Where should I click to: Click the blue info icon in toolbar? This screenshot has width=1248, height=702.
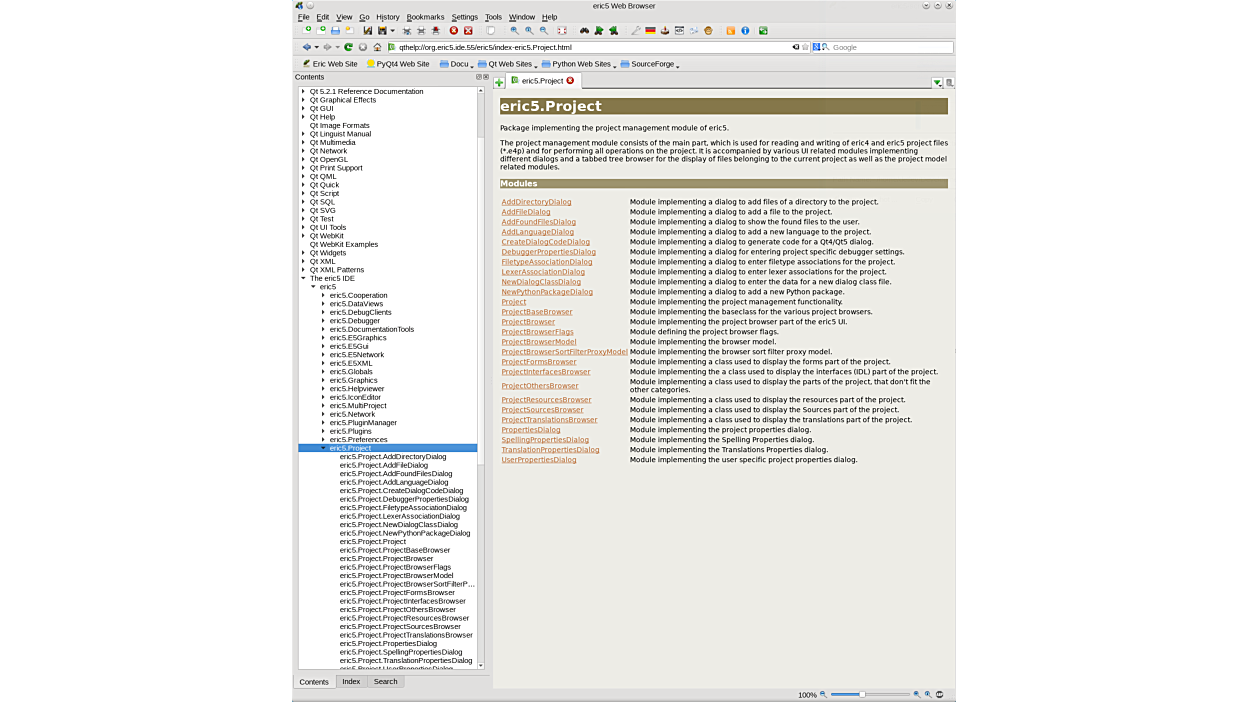[x=745, y=31]
